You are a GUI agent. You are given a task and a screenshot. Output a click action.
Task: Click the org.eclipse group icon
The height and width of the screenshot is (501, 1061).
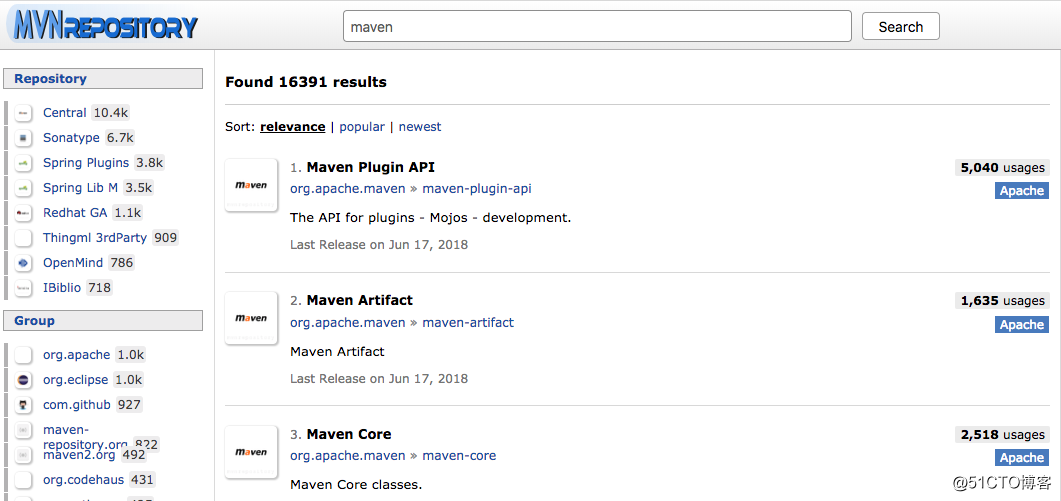[24, 380]
